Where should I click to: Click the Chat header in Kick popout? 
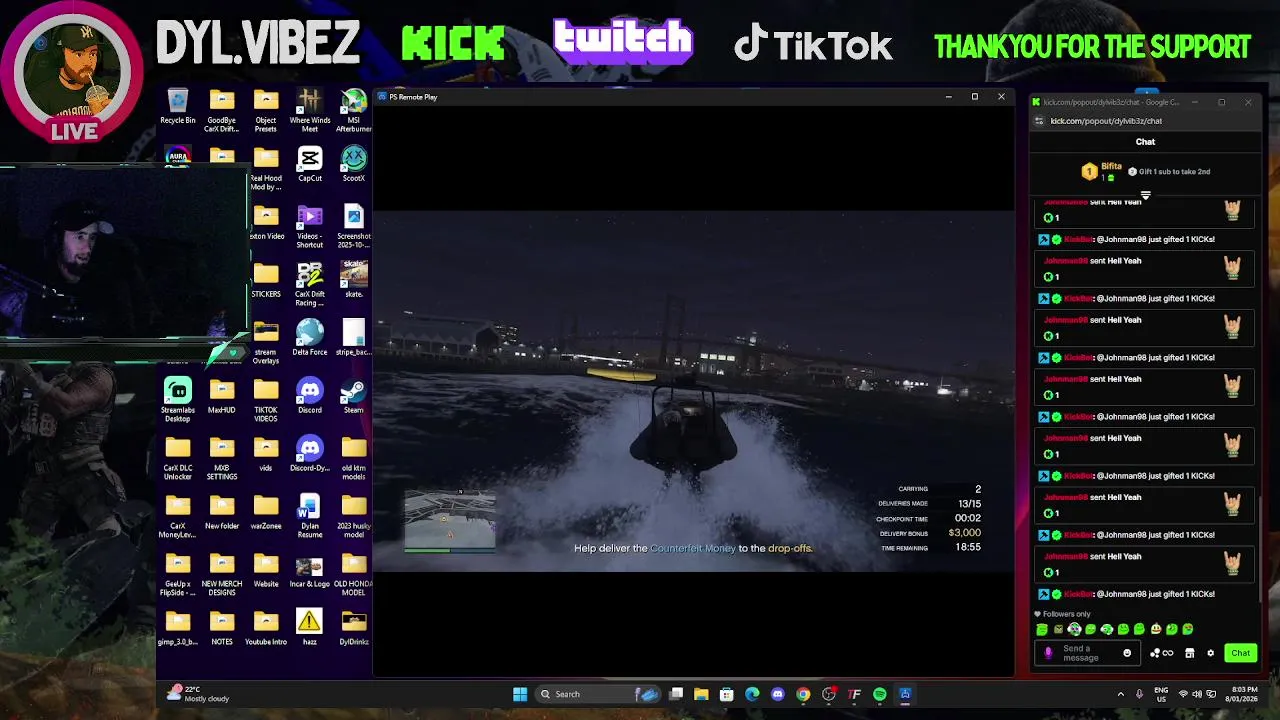[x=1145, y=142]
